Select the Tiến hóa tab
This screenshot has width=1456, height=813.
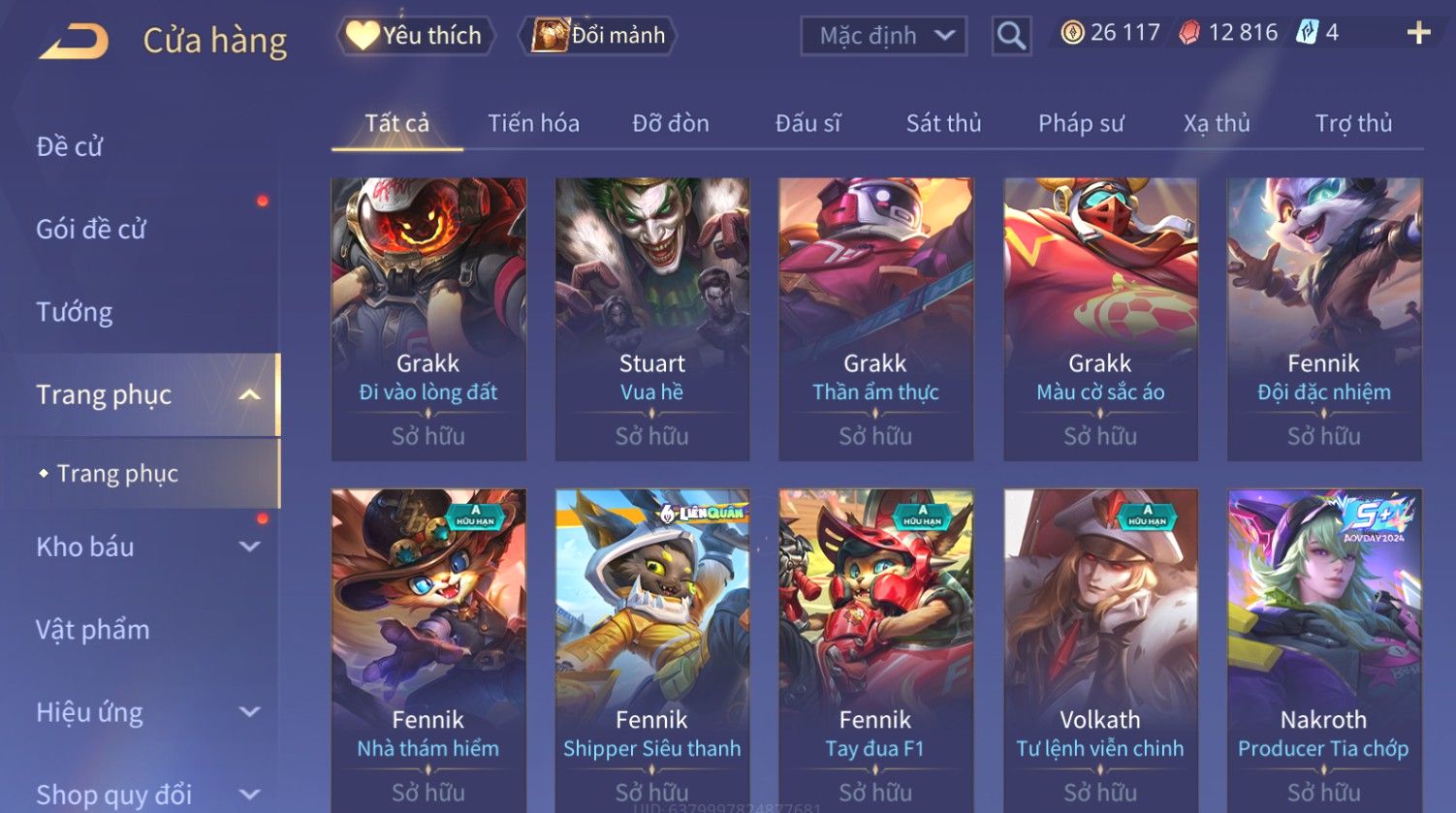[533, 123]
